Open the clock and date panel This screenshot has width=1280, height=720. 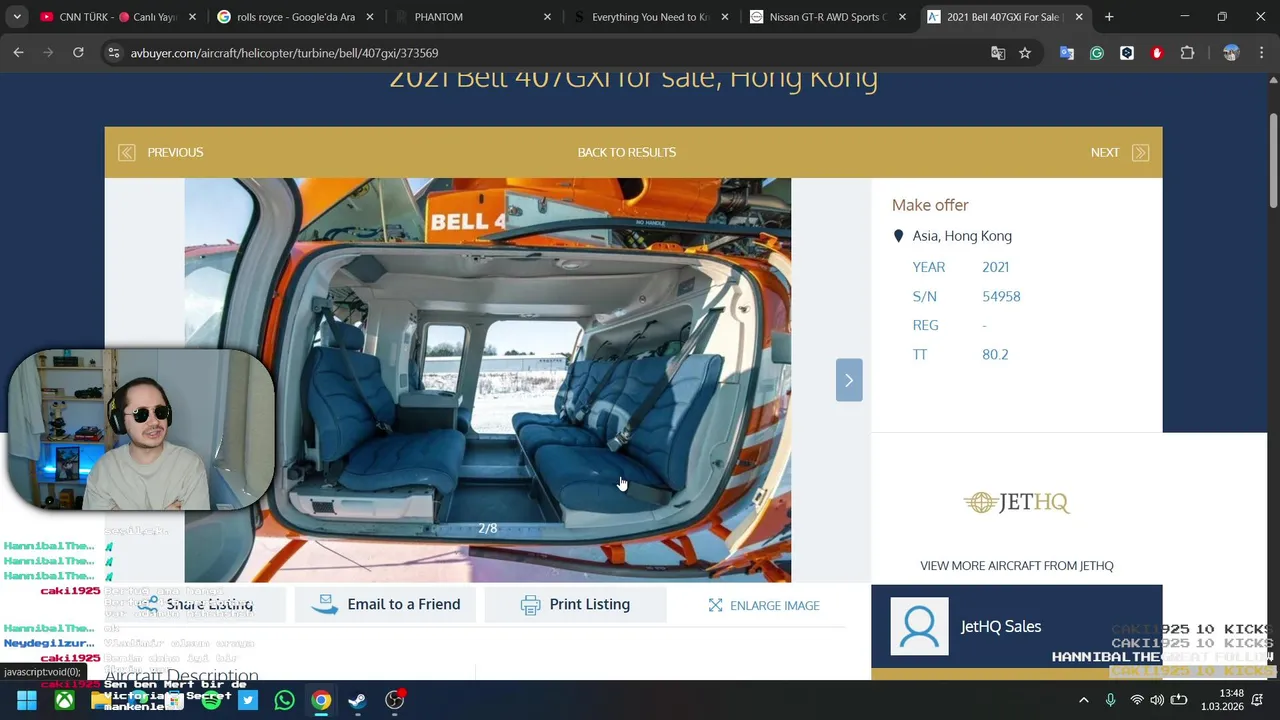[x=1223, y=700]
